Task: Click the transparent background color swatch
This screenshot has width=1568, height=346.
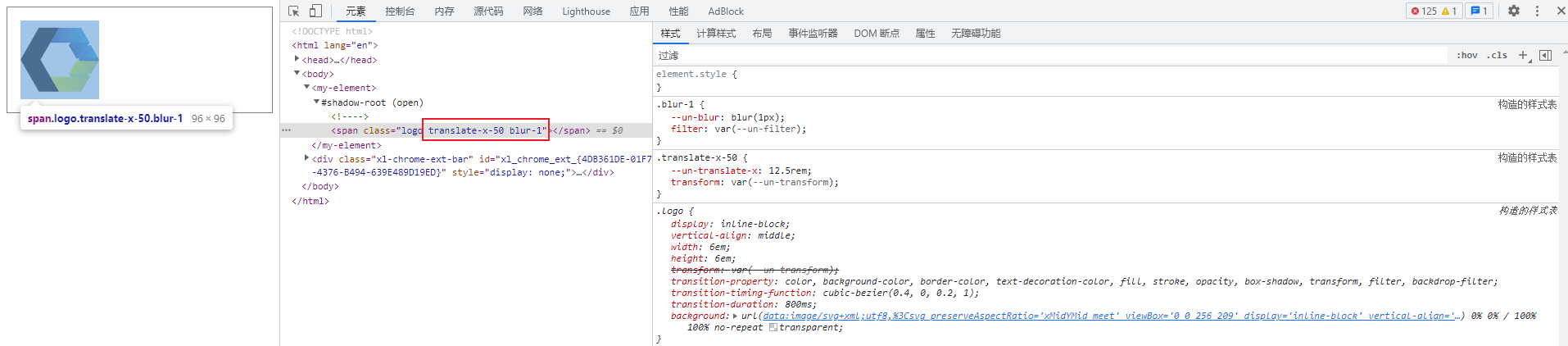Action: [773, 327]
